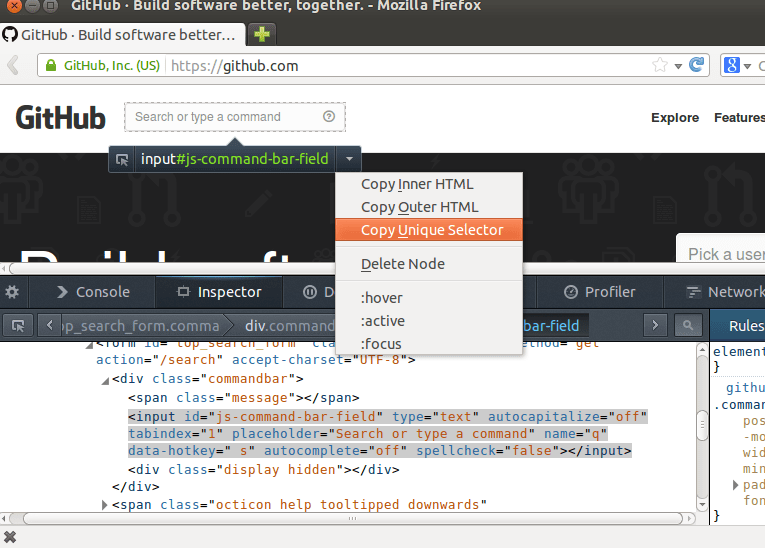Collapse the div class commandbar node
This screenshot has height=548, width=765.
105,381
